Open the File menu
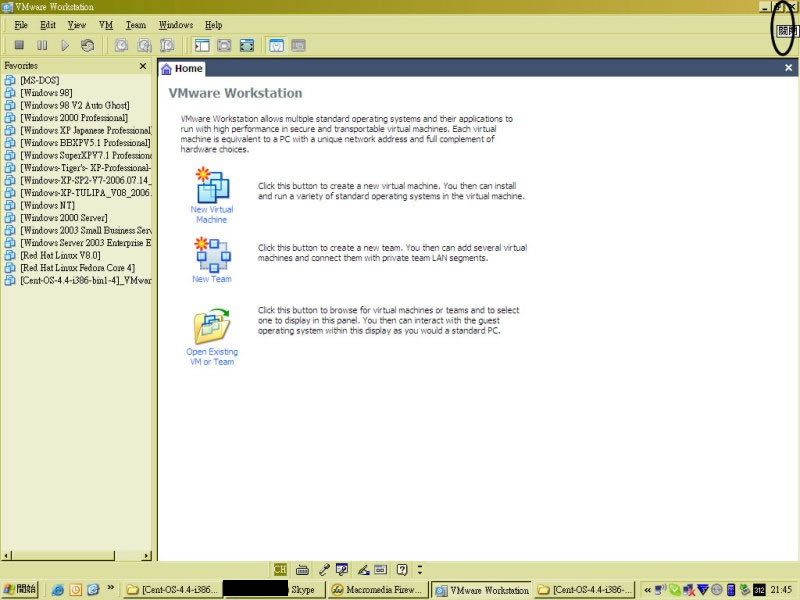Image resolution: width=800 pixels, height=600 pixels. 21,25
